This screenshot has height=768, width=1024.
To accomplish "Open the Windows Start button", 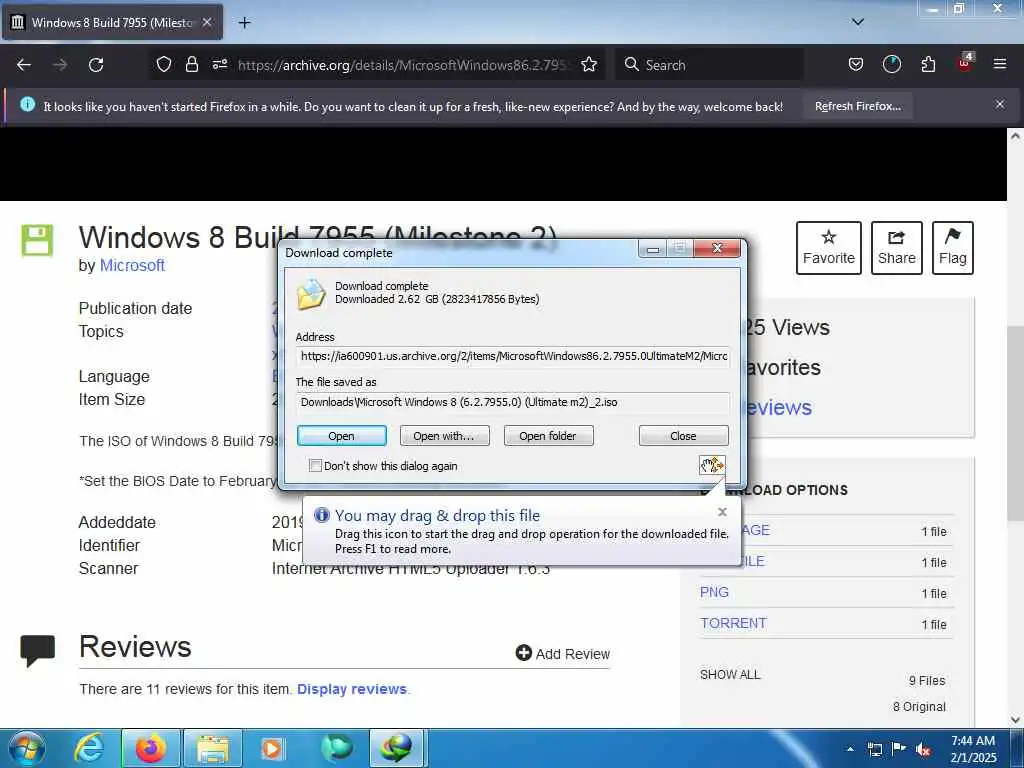I will click(x=27, y=748).
